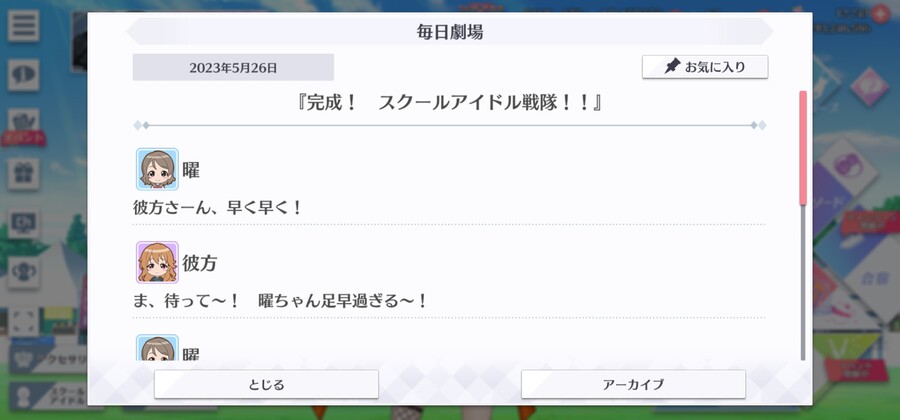
Task: Open the gift box present icon
Action: 24,174
